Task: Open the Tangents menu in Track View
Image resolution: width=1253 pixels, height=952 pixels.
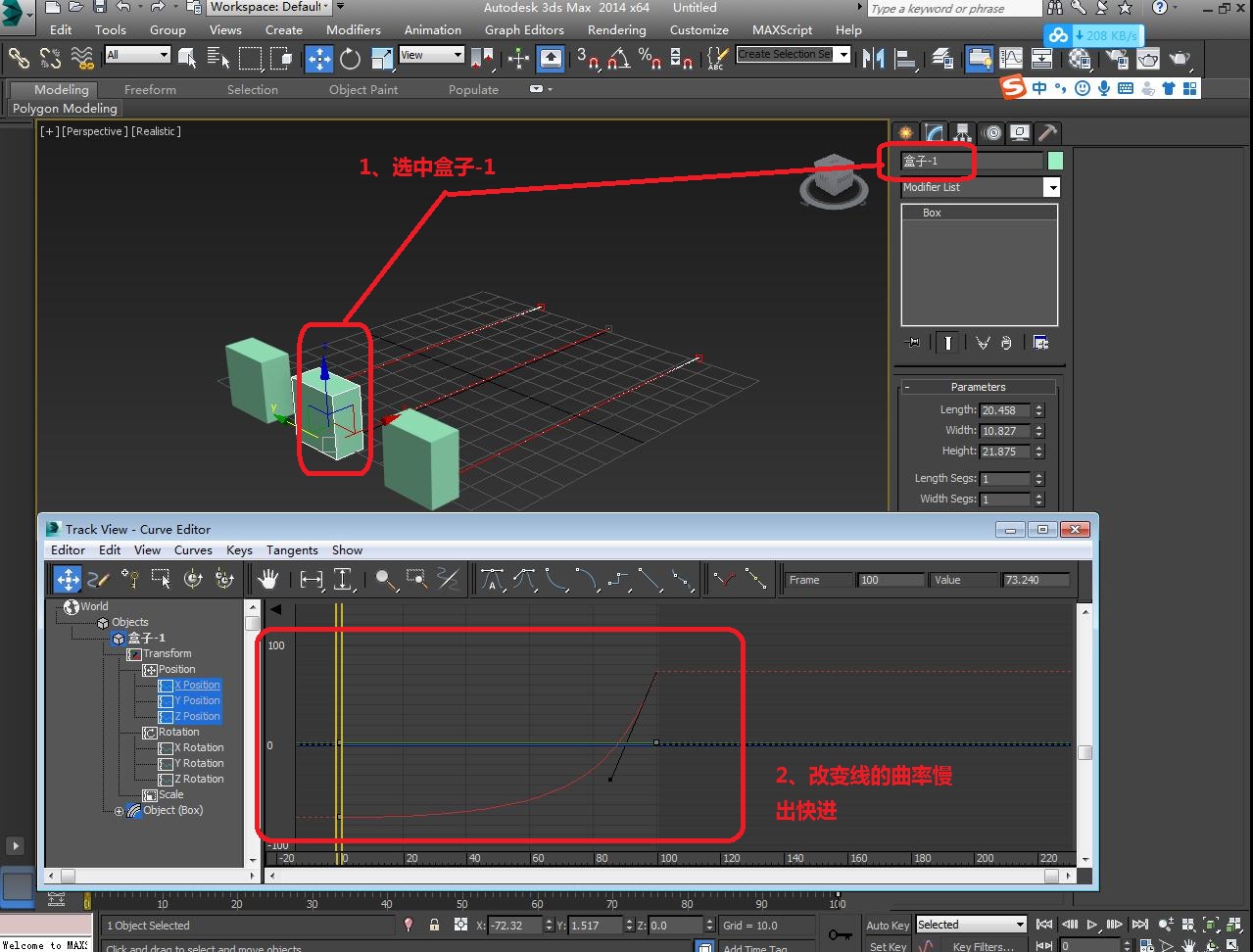Action: [292, 550]
